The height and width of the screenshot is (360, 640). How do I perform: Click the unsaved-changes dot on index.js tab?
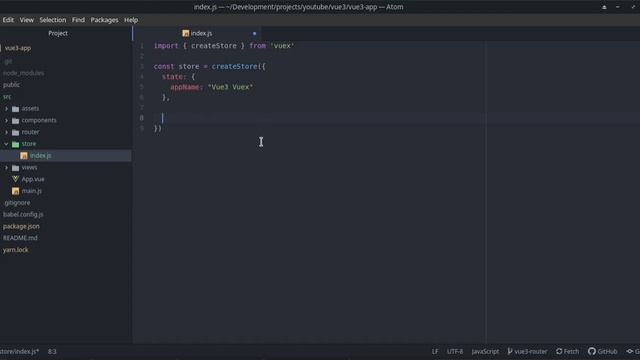(254, 33)
